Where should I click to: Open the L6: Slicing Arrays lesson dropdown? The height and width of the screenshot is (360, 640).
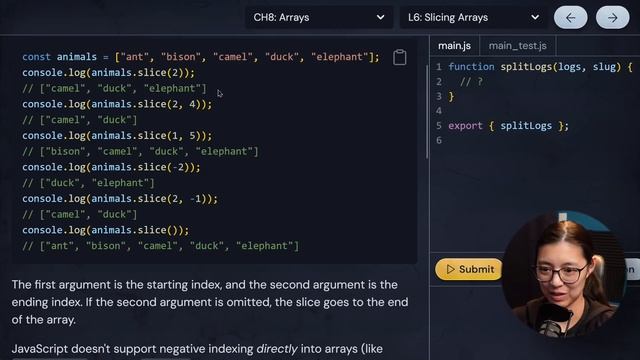coord(473,18)
